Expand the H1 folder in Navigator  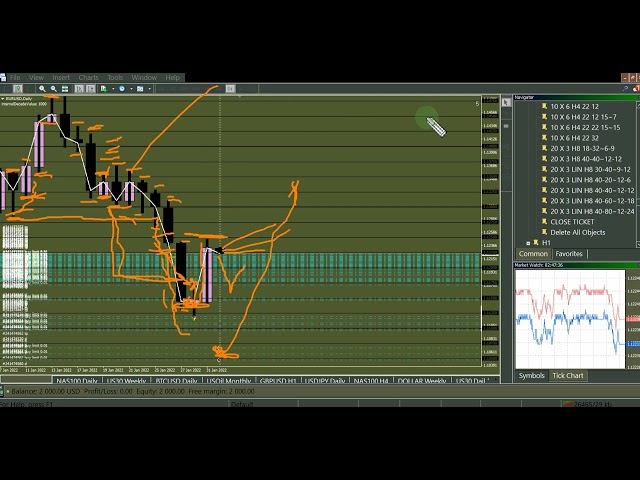click(528, 243)
